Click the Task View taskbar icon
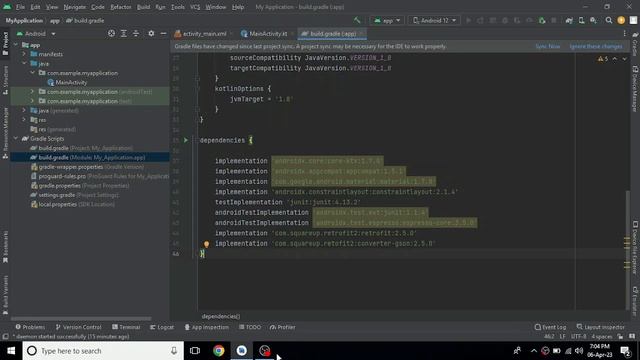640x360 pixels. click(195, 351)
